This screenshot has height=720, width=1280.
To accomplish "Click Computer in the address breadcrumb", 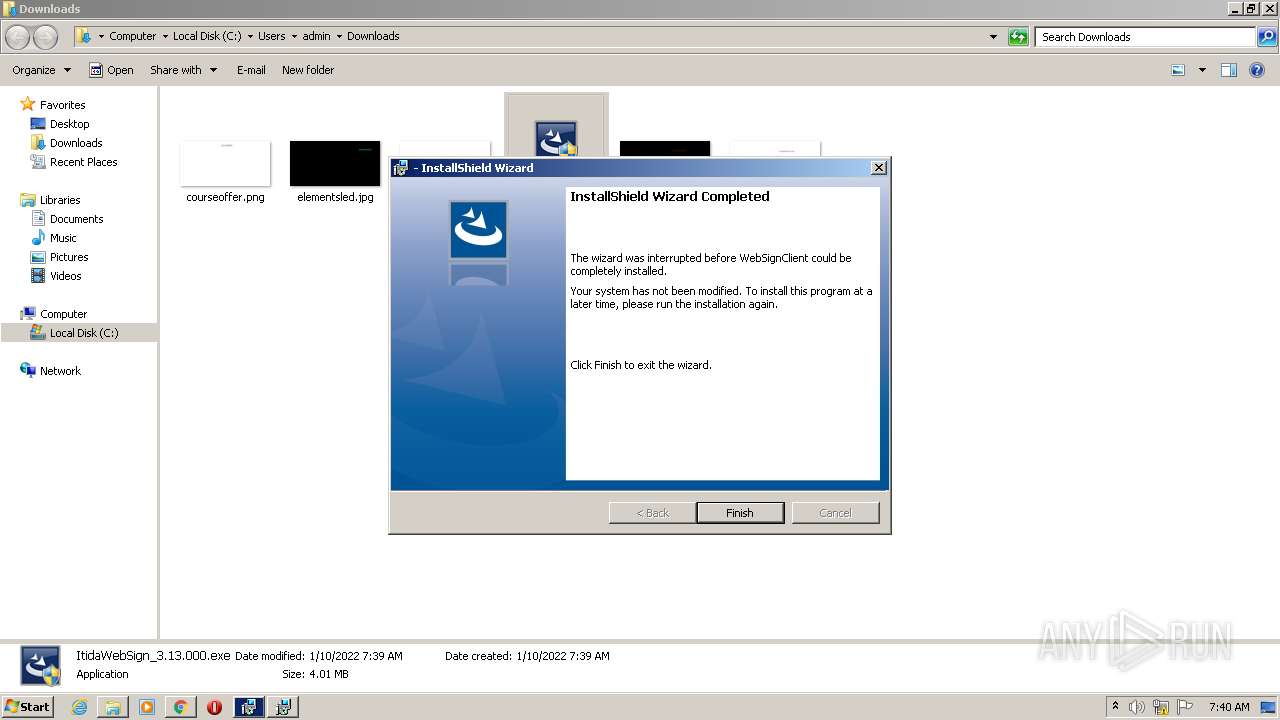I will tap(132, 36).
